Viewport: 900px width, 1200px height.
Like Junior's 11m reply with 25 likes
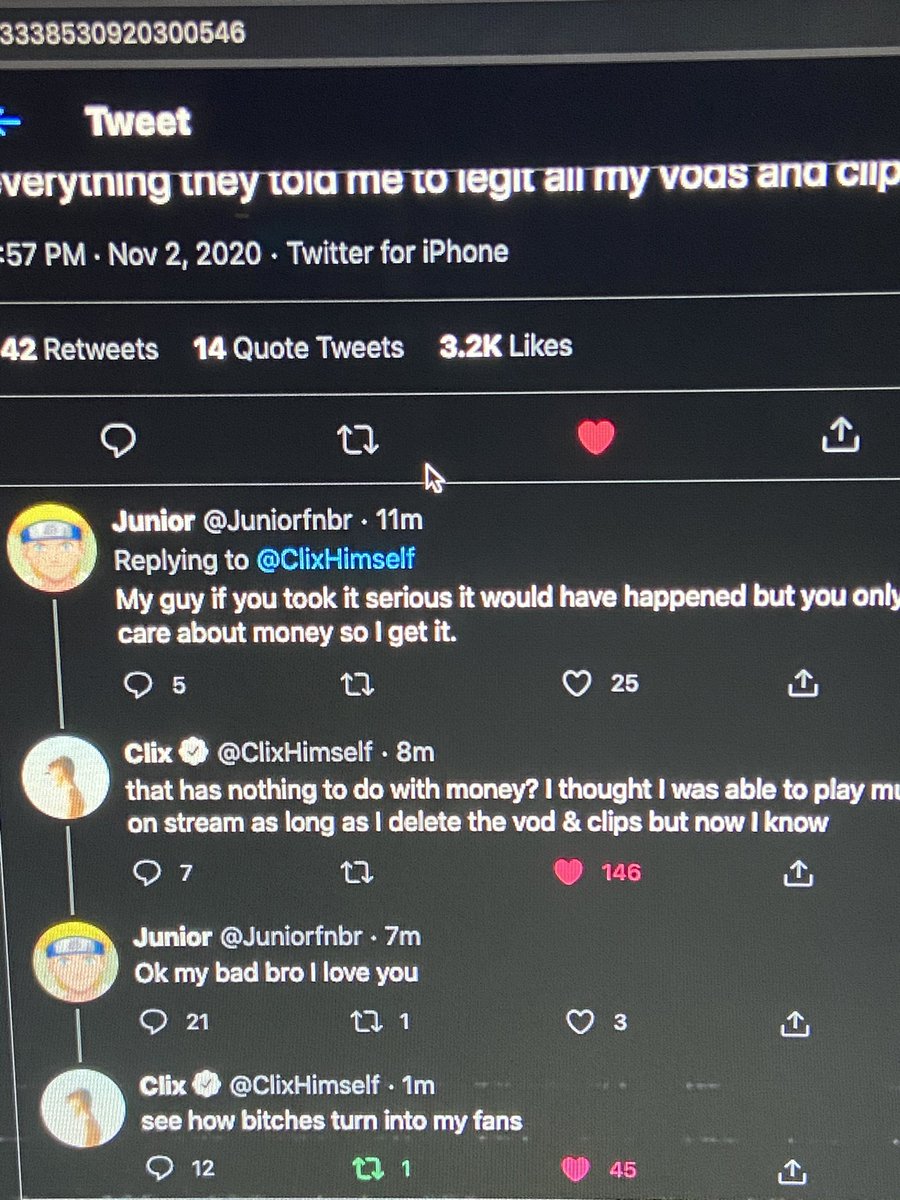pos(576,683)
